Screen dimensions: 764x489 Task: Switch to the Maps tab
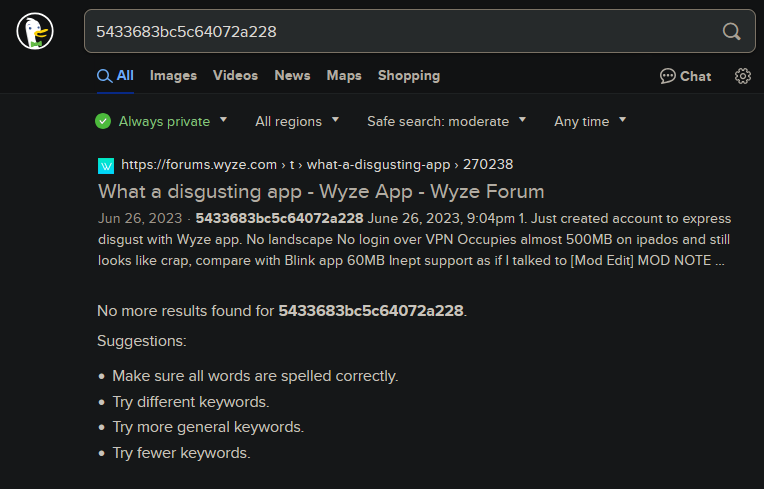click(344, 75)
